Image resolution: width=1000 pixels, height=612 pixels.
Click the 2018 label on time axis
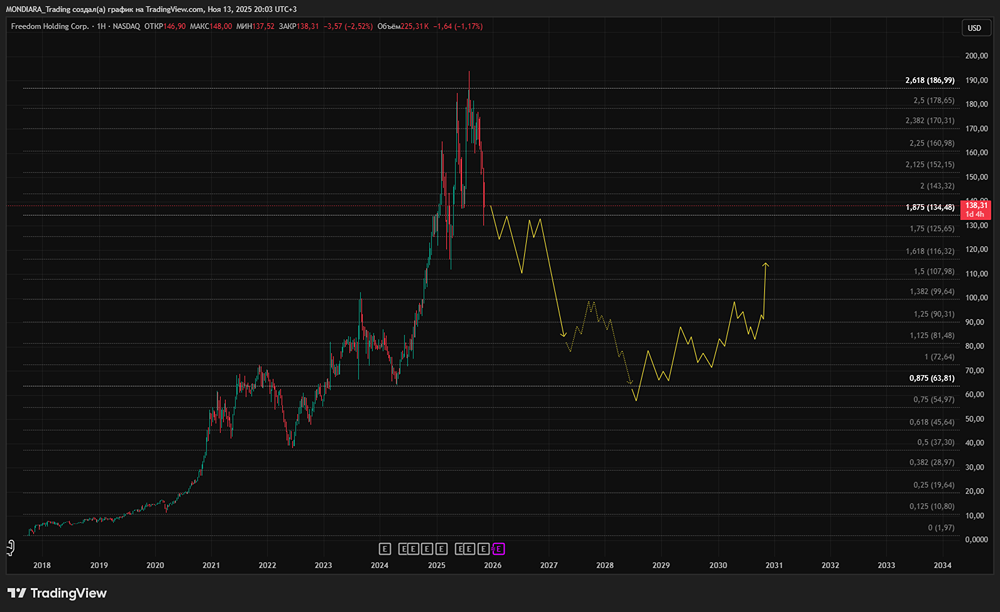pos(42,565)
